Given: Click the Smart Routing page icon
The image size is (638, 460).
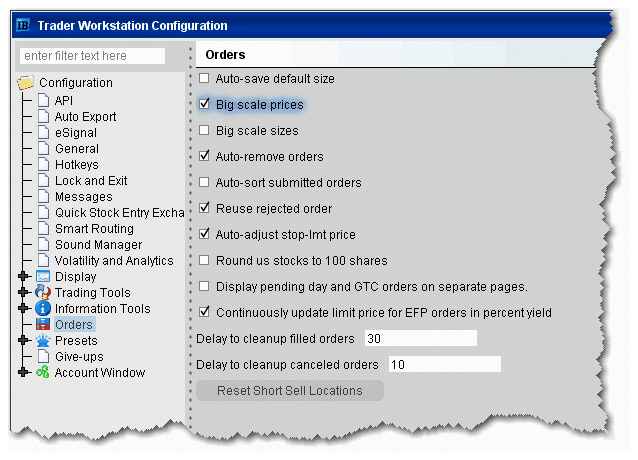Looking at the screenshot, I should [x=43, y=228].
